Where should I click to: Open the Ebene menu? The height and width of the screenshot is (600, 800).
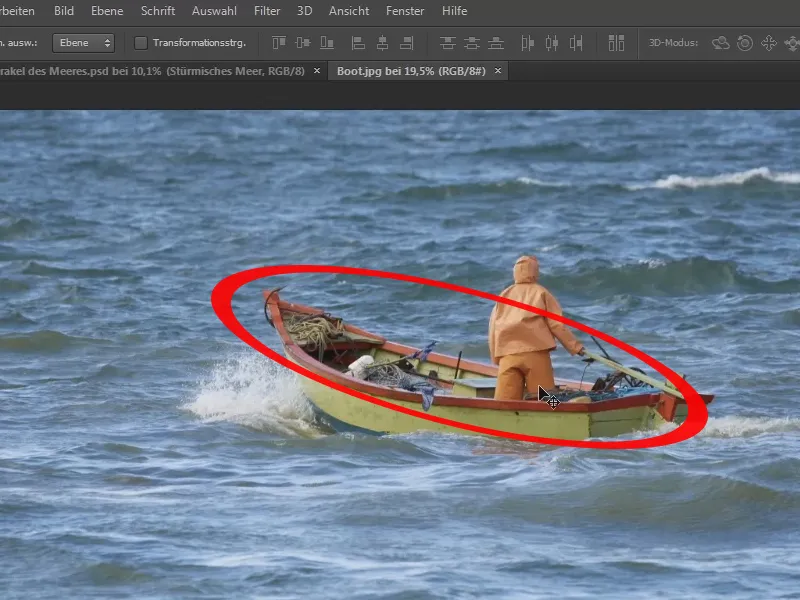(x=107, y=11)
